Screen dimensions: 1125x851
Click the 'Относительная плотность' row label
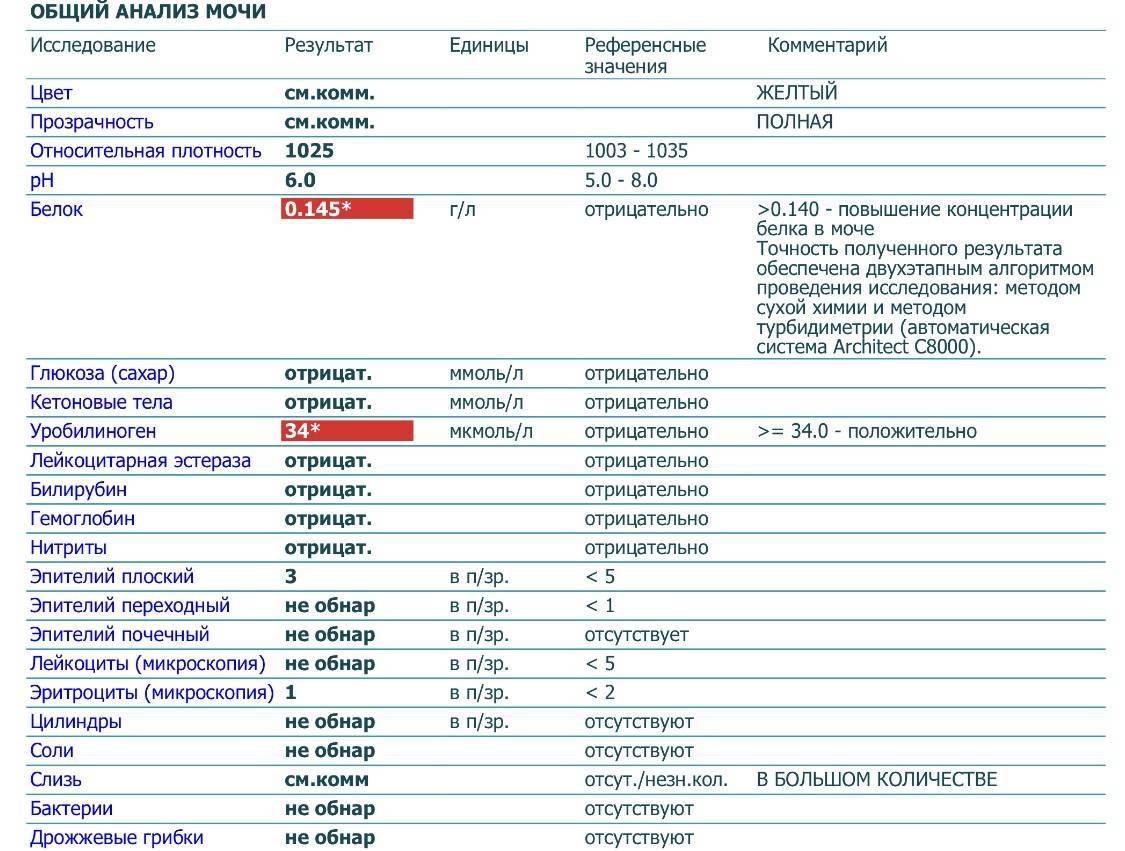click(x=146, y=151)
